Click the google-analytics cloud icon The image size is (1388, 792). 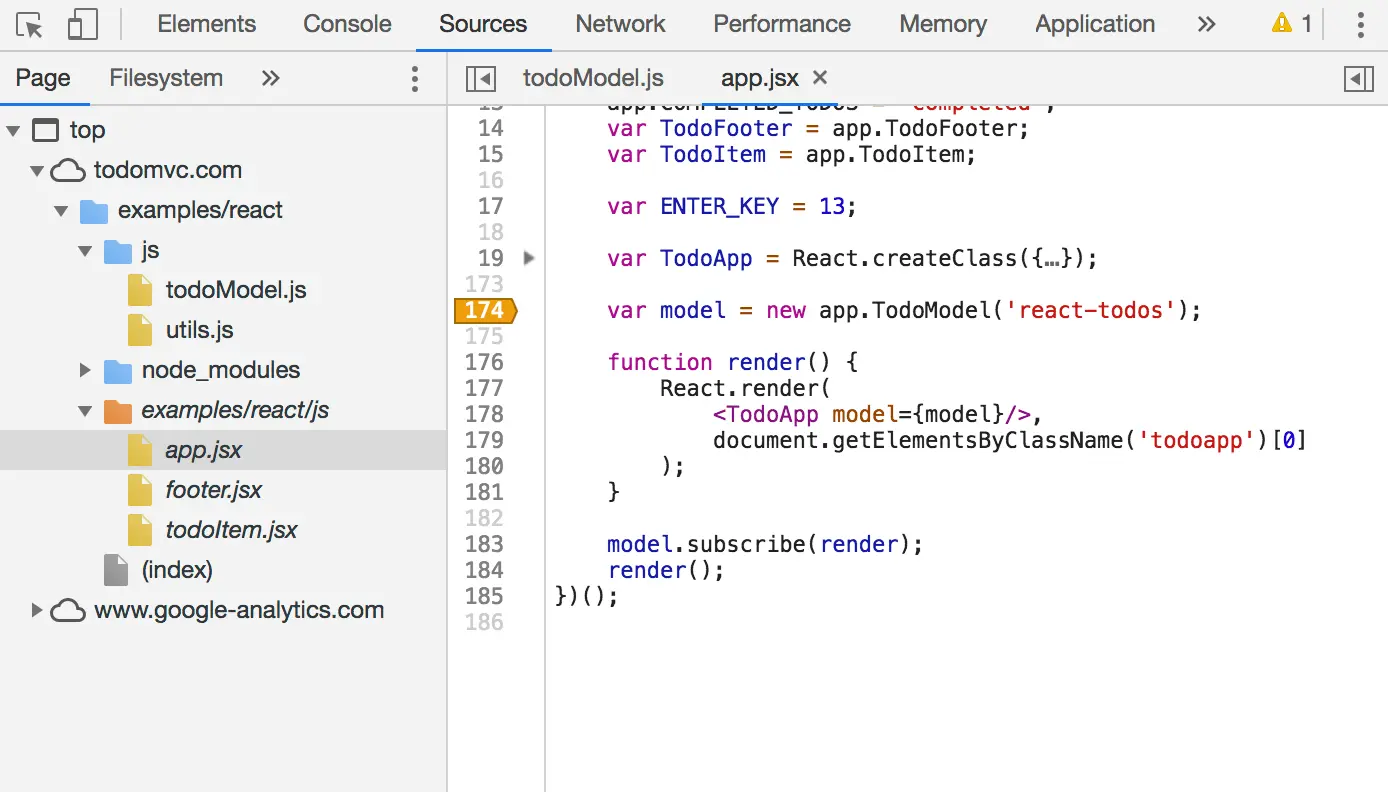pos(68,610)
